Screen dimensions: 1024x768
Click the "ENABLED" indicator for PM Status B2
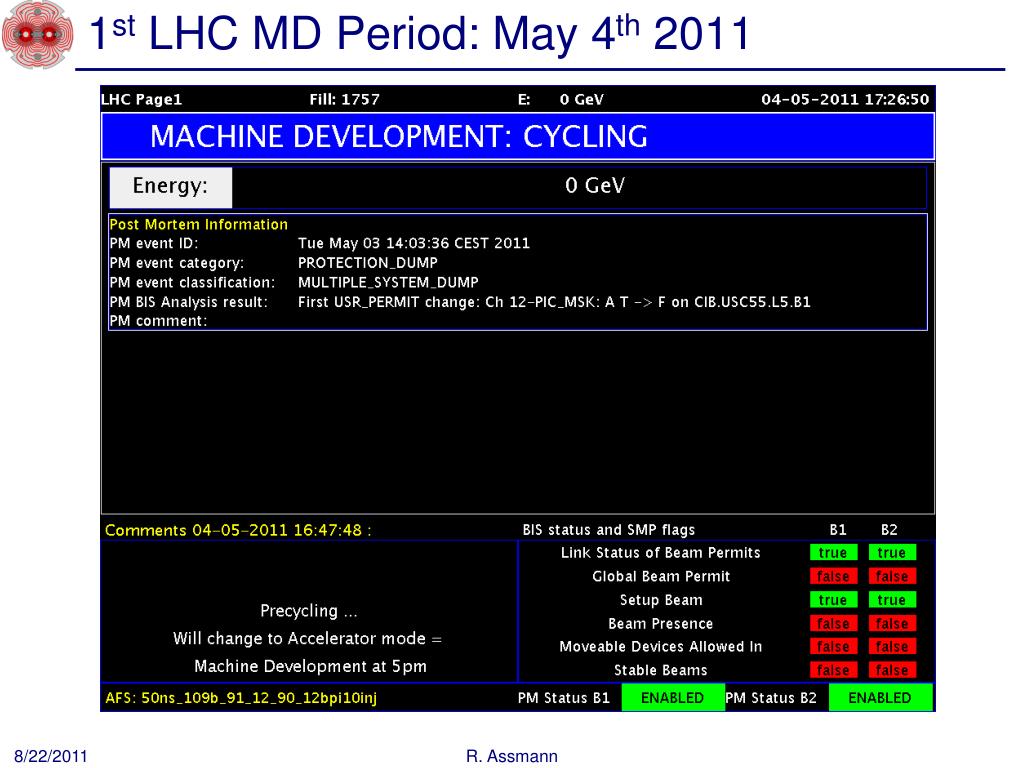[880, 697]
